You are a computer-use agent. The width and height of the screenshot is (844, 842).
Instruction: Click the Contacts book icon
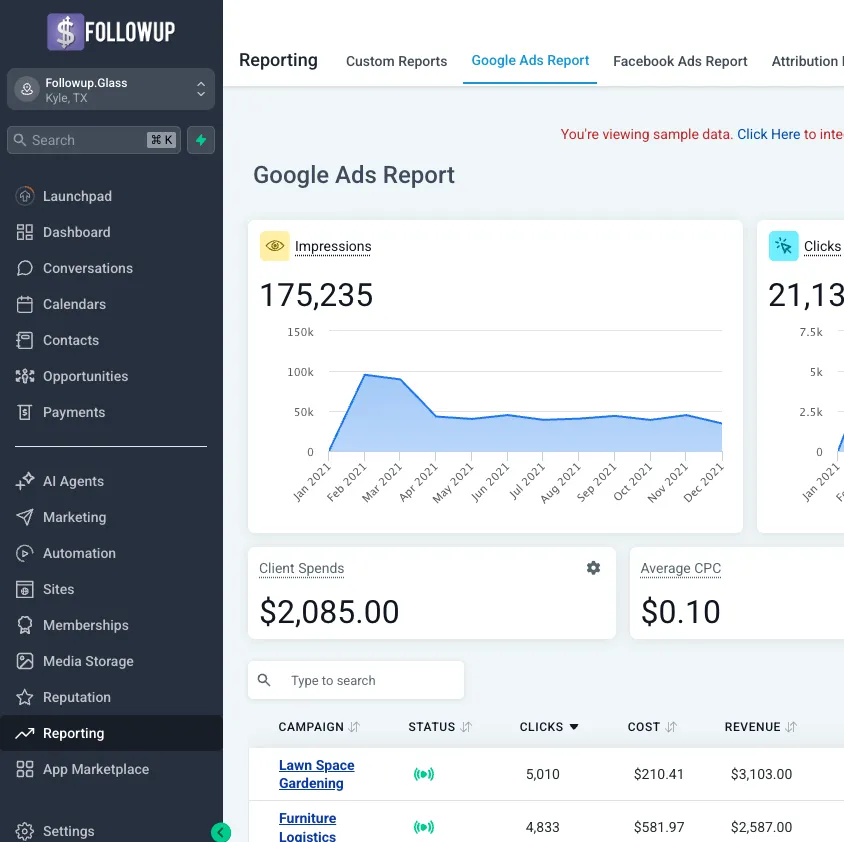click(25, 340)
